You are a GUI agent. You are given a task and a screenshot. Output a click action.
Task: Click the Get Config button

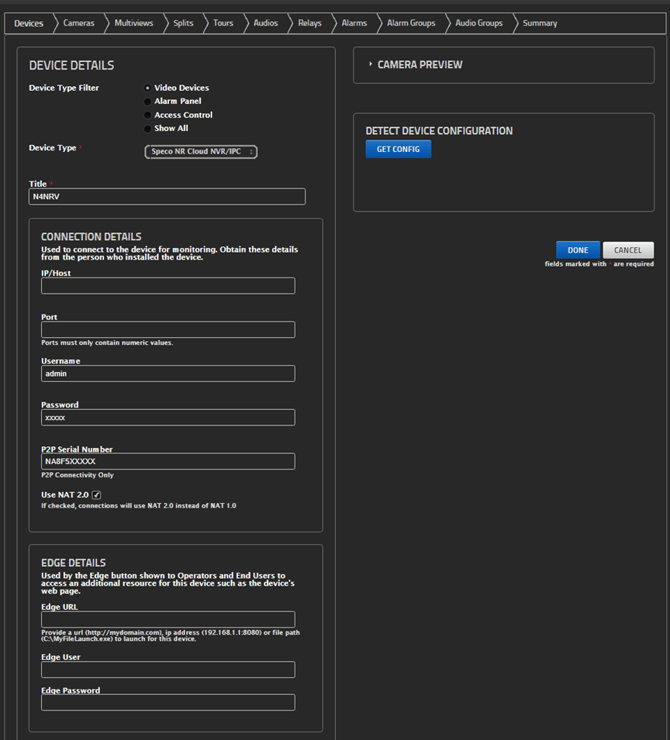click(398, 149)
